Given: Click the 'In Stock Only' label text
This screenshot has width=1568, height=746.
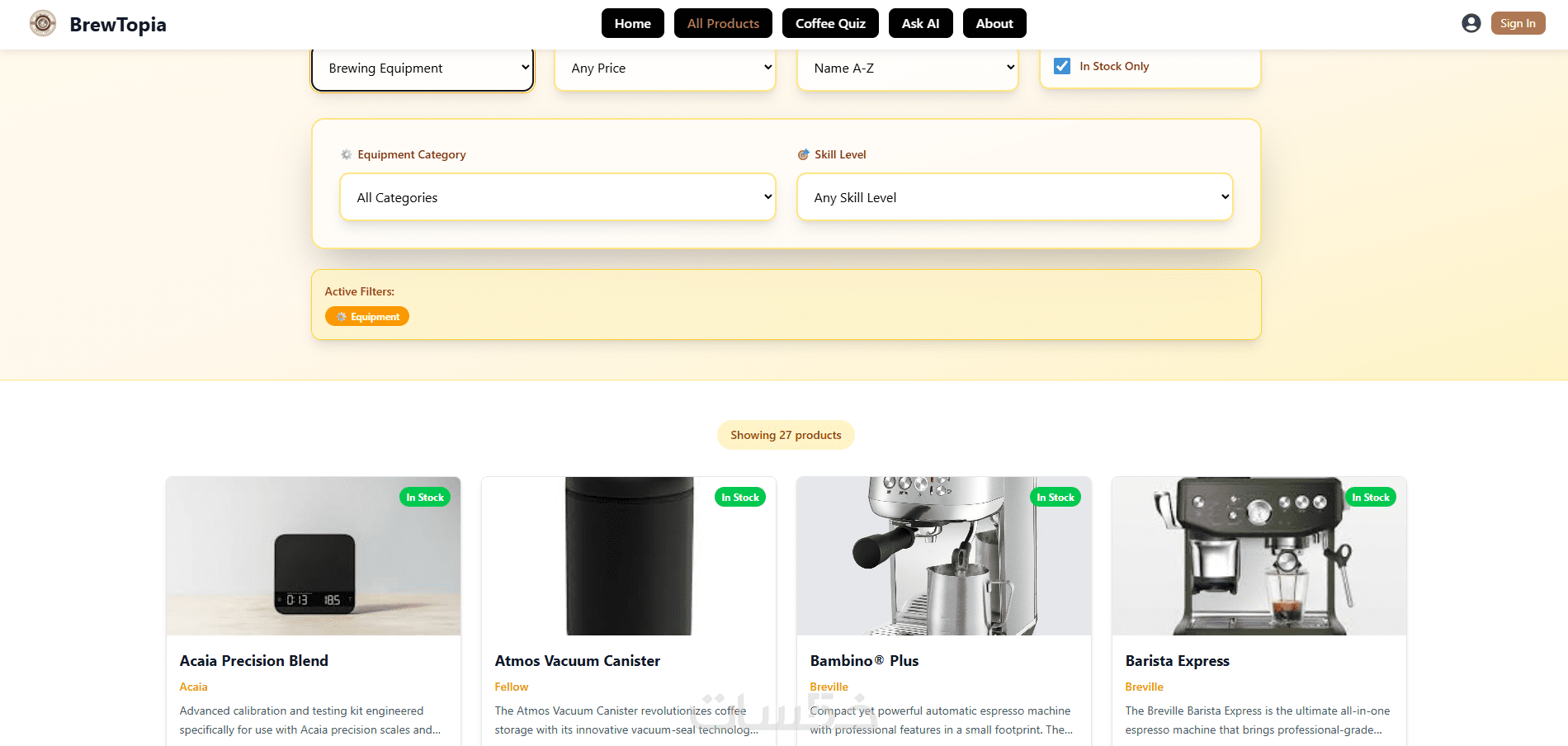Looking at the screenshot, I should pyautogui.click(x=1114, y=66).
